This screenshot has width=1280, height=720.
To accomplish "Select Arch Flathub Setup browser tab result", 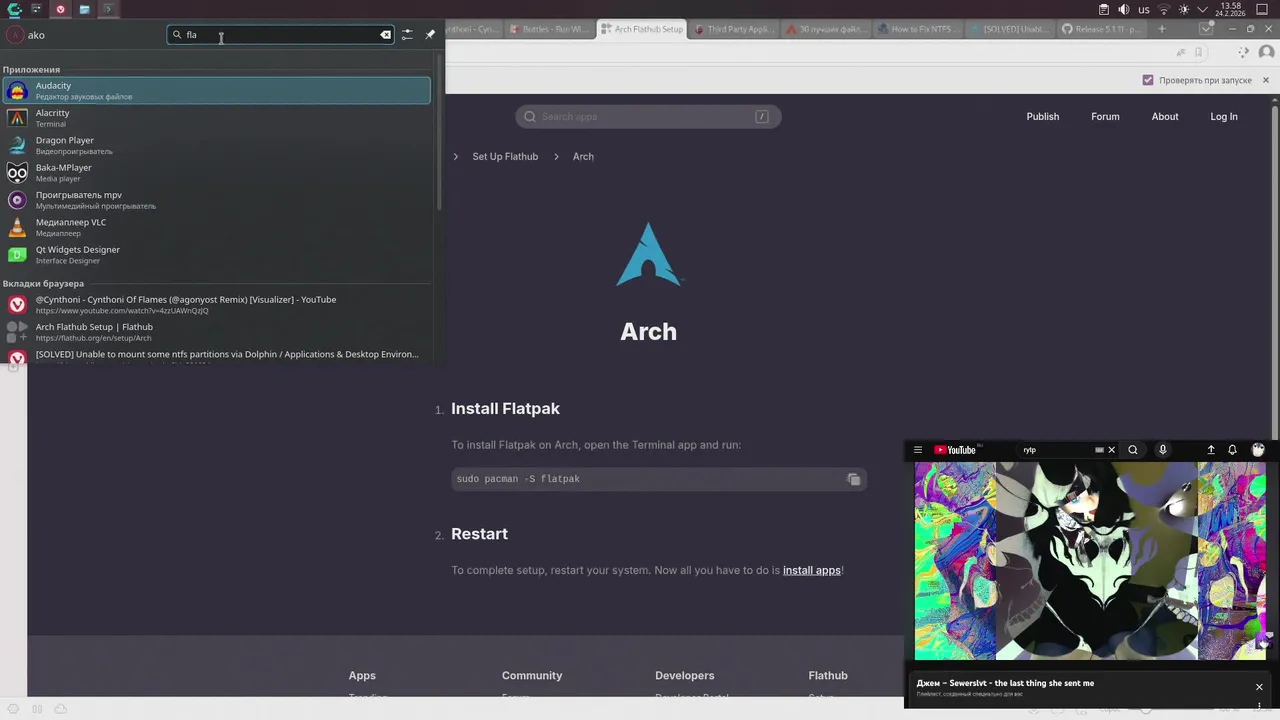I will [216, 332].
